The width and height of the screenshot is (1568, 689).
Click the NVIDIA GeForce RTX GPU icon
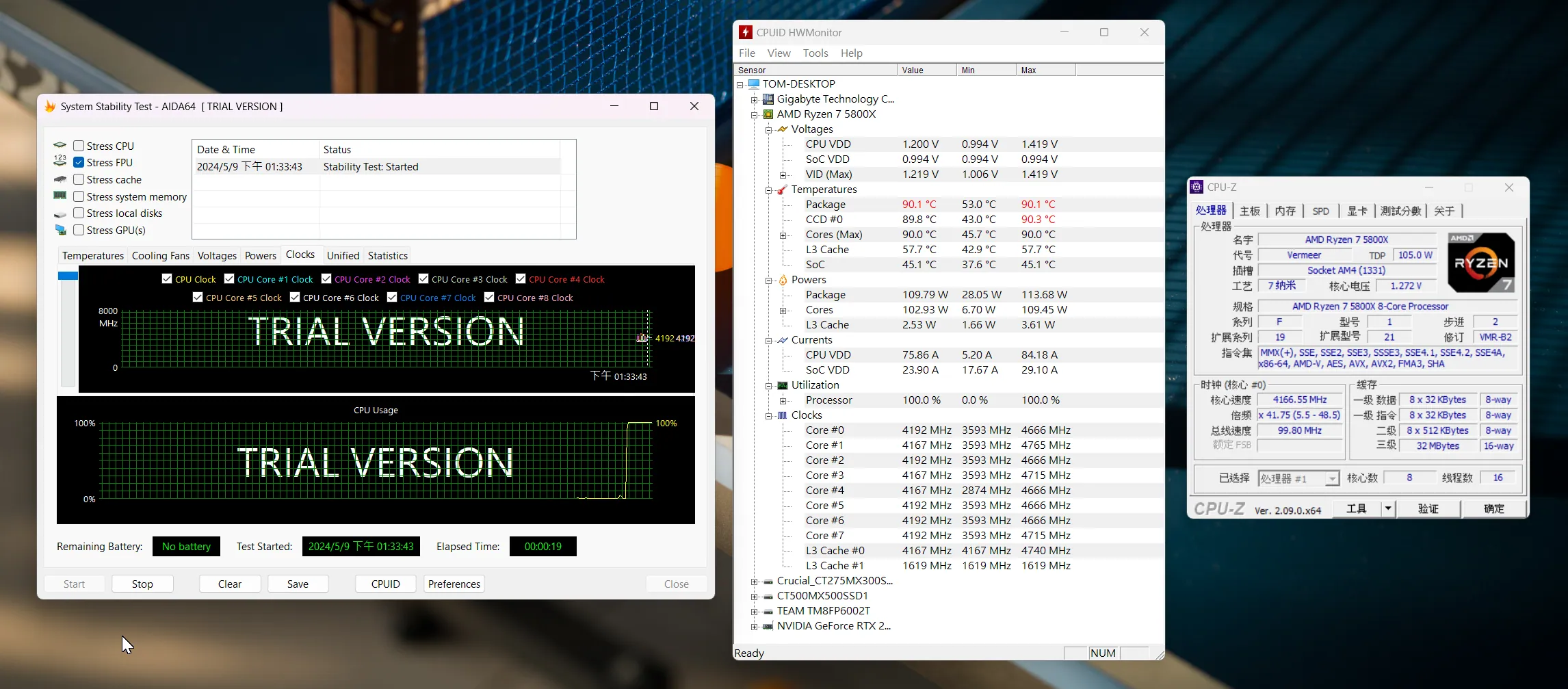pyautogui.click(x=768, y=625)
